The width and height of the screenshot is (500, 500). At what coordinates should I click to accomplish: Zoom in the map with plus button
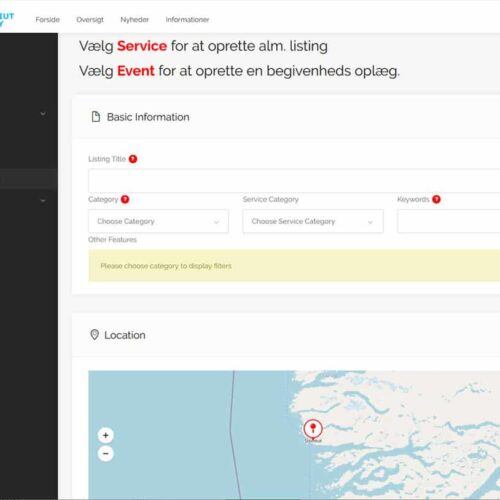tap(106, 435)
